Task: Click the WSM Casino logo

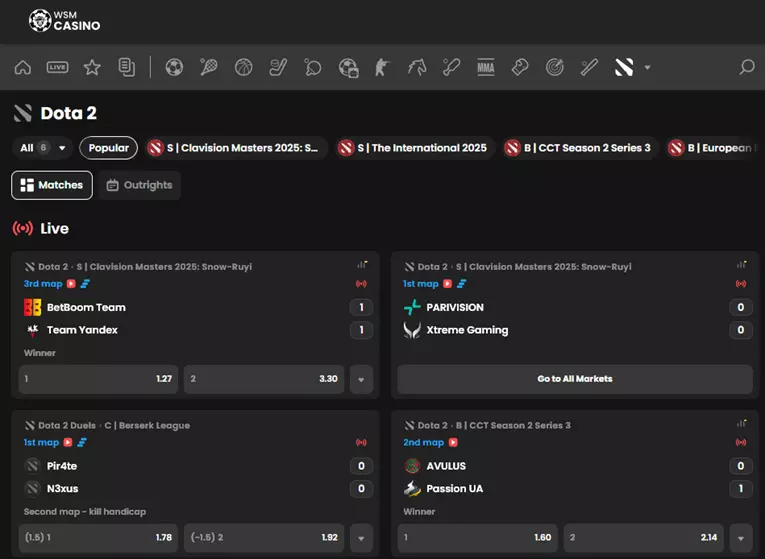Action: (x=64, y=21)
